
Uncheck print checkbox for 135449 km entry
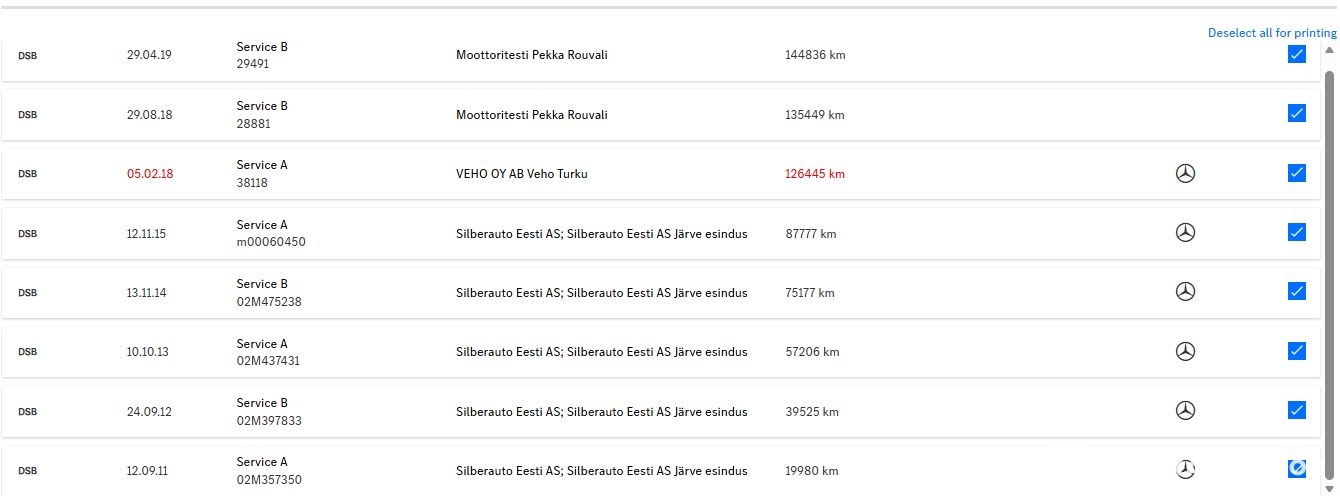click(x=1297, y=113)
